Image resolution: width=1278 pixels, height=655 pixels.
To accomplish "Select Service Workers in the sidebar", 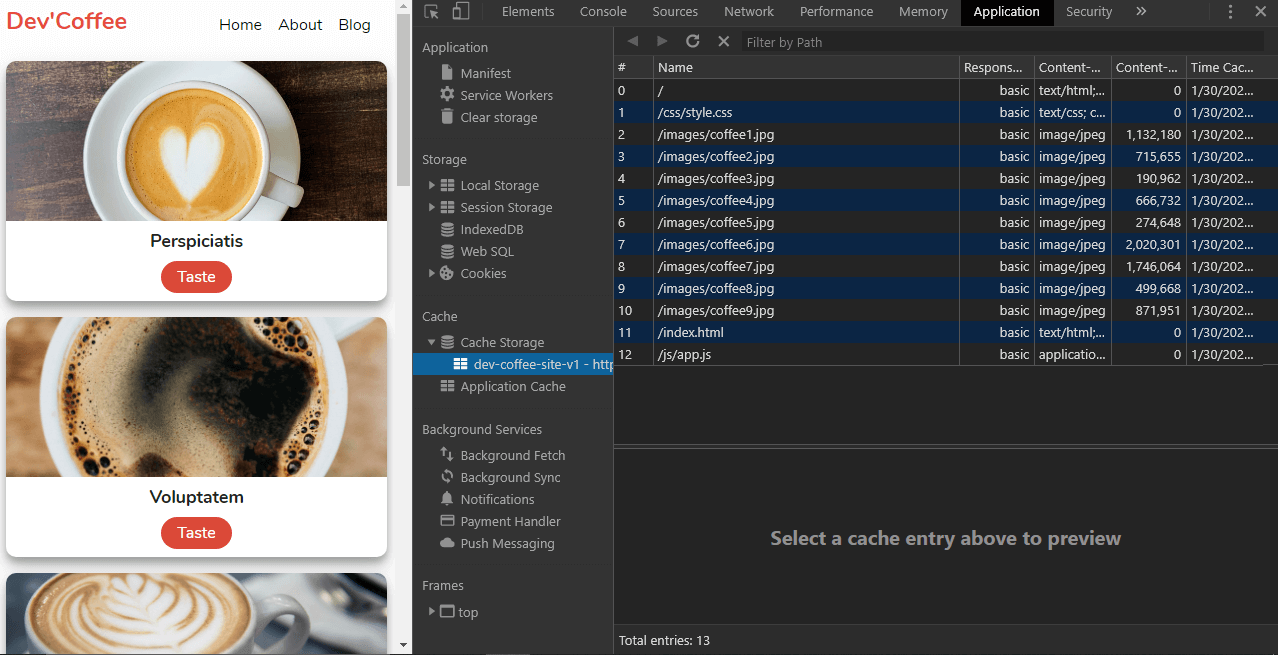I will click(x=506, y=95).
